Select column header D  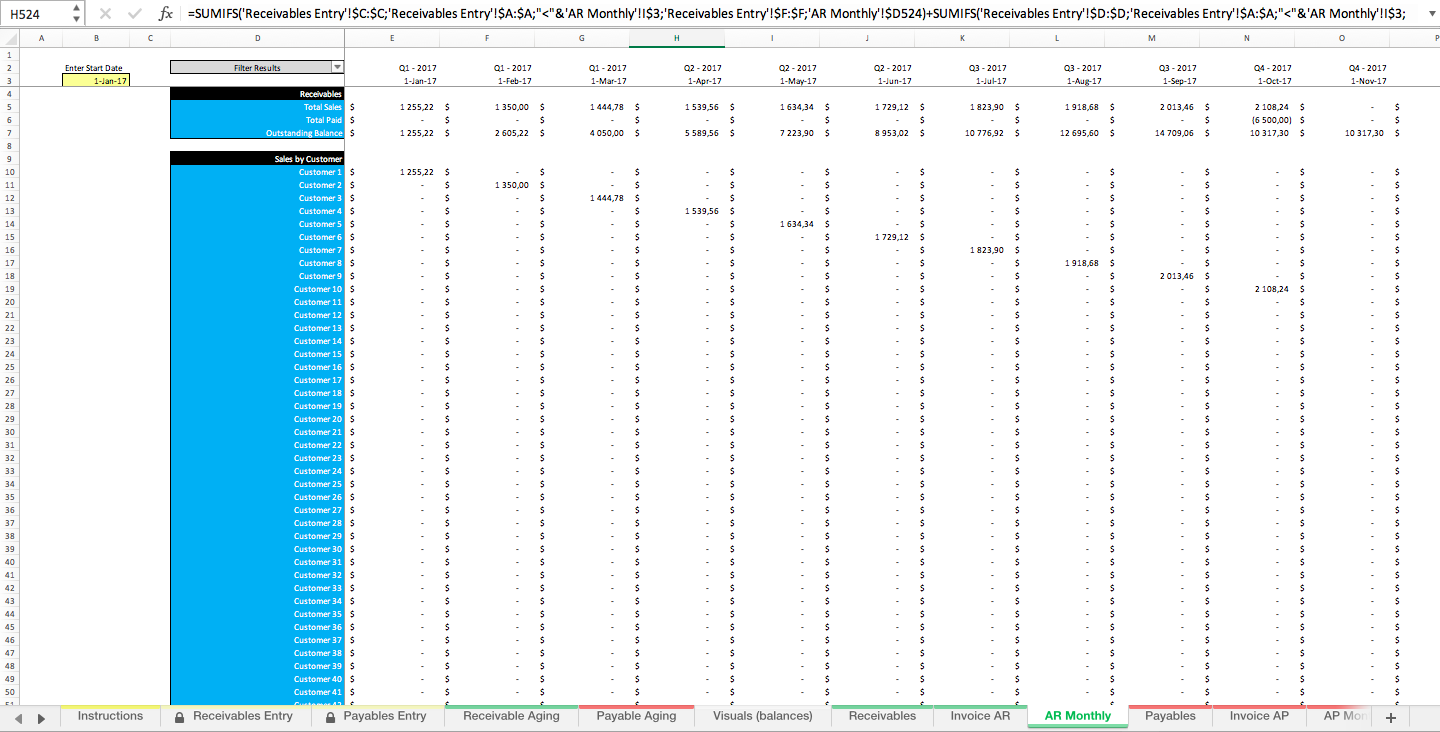click(257, 38)
